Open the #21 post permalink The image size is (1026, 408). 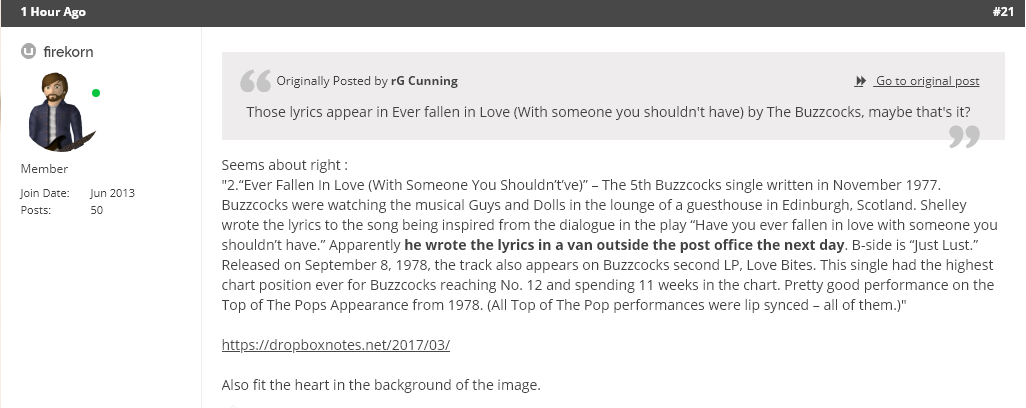1002,12
